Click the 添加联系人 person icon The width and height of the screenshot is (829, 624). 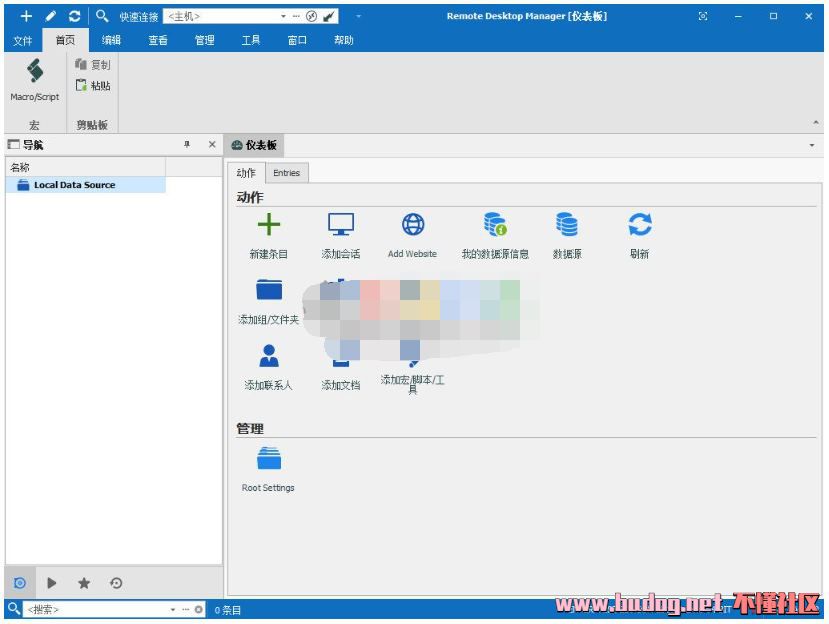269,356
